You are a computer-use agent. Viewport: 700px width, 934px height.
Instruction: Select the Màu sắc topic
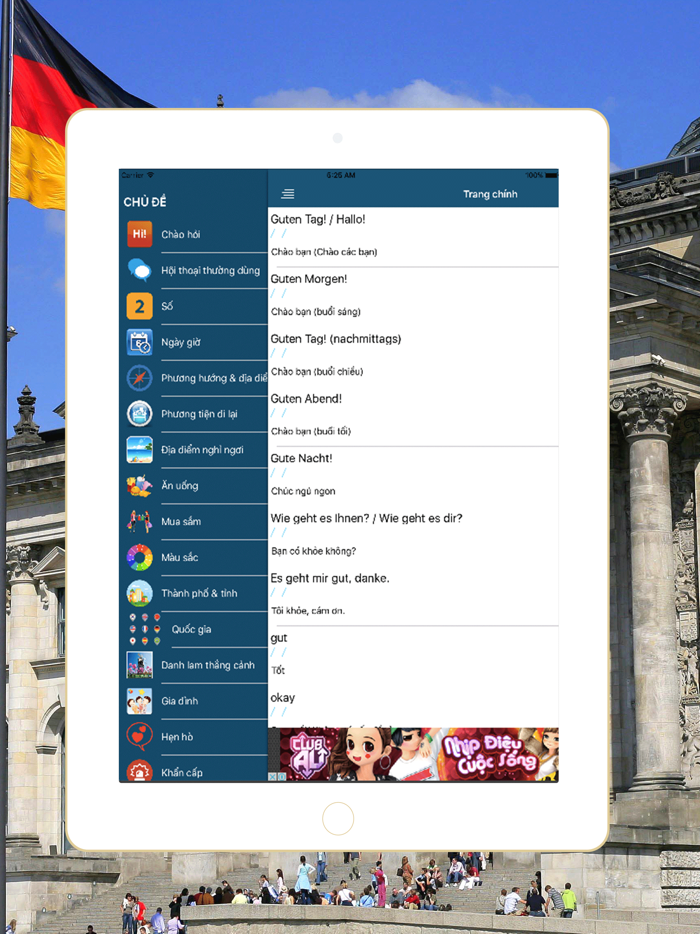(194, 558)
